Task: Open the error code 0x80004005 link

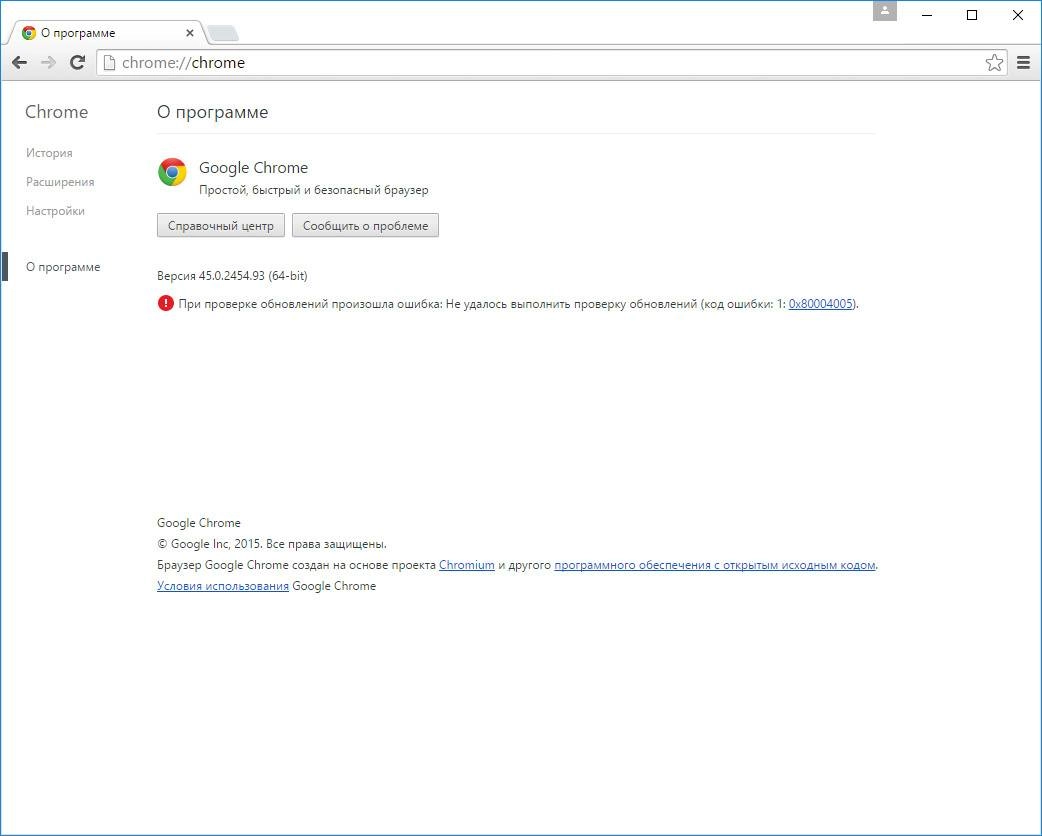Action: [821, 304]
